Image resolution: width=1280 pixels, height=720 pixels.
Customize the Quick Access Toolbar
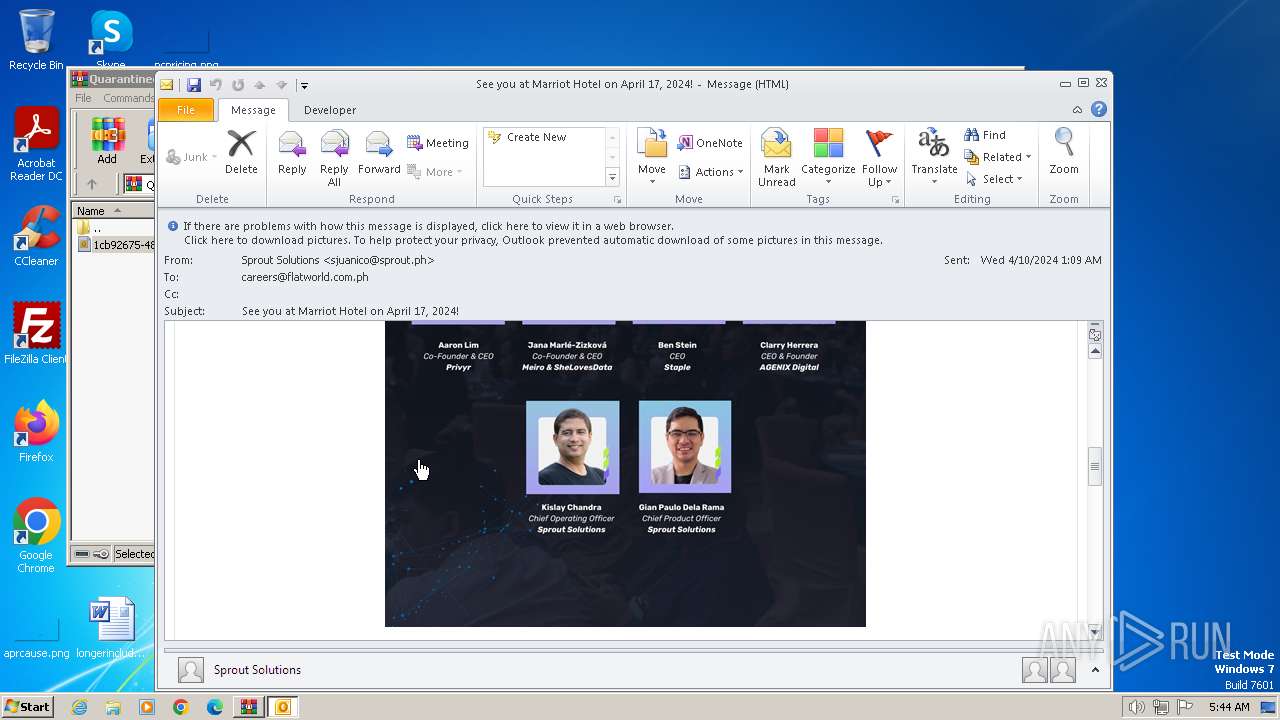304,85
